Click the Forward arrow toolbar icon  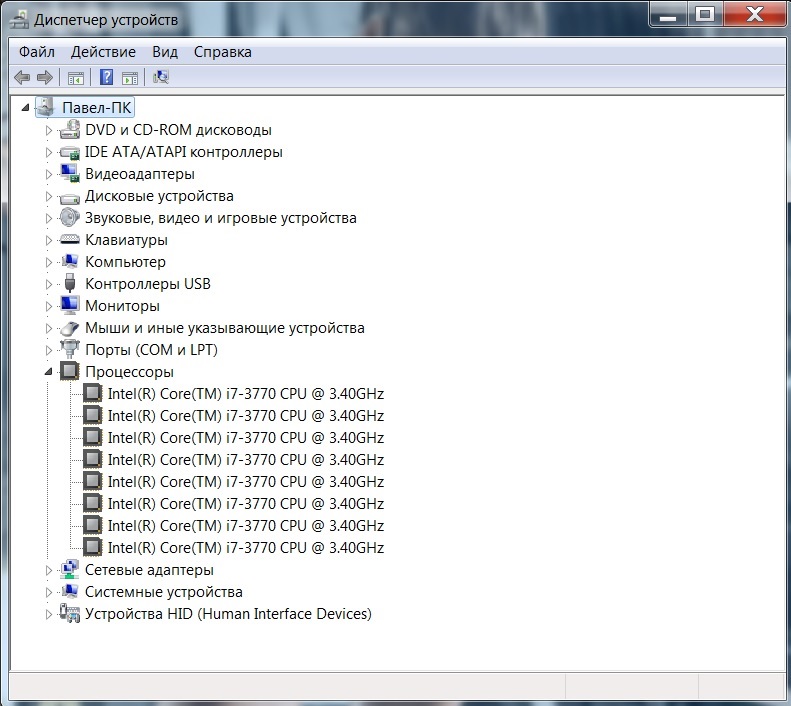[45, 78]
